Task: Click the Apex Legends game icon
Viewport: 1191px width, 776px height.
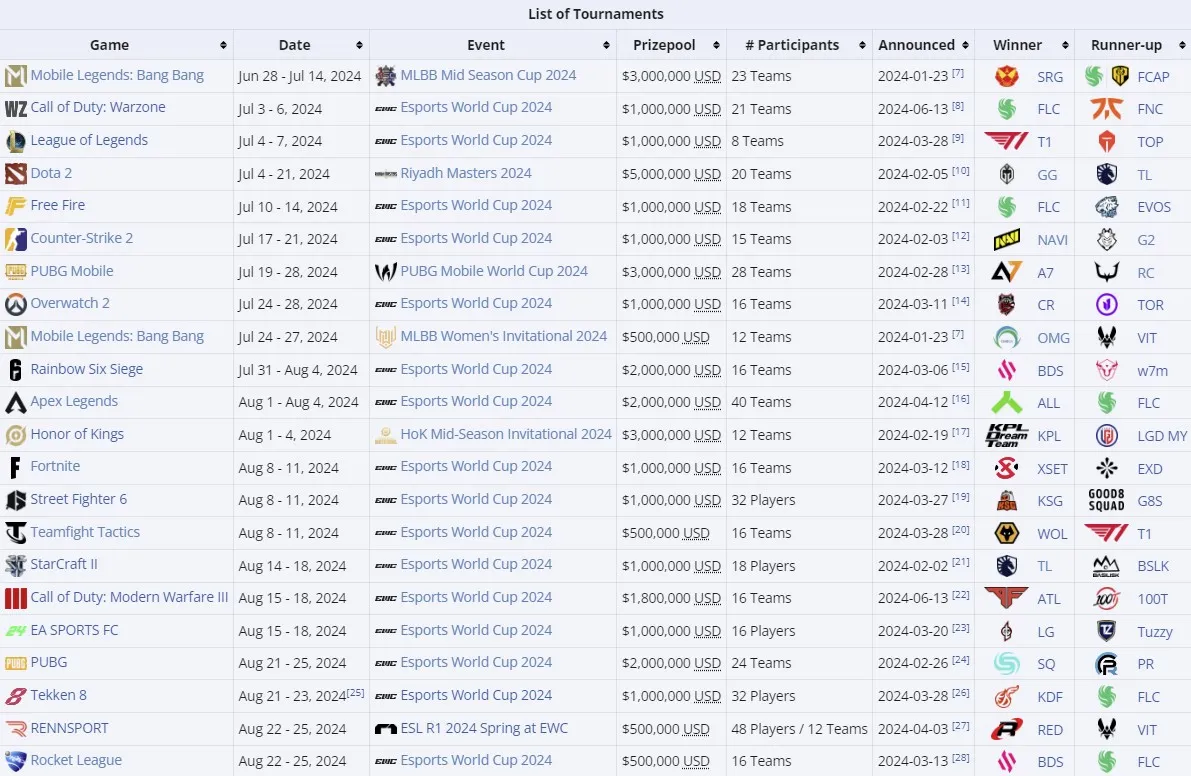Action: 15,402
